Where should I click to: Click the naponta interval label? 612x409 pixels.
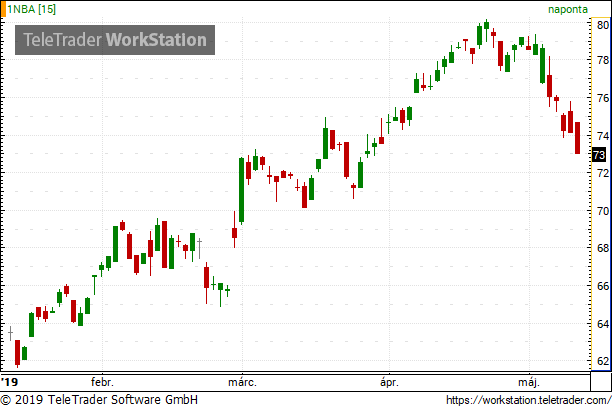568,9
